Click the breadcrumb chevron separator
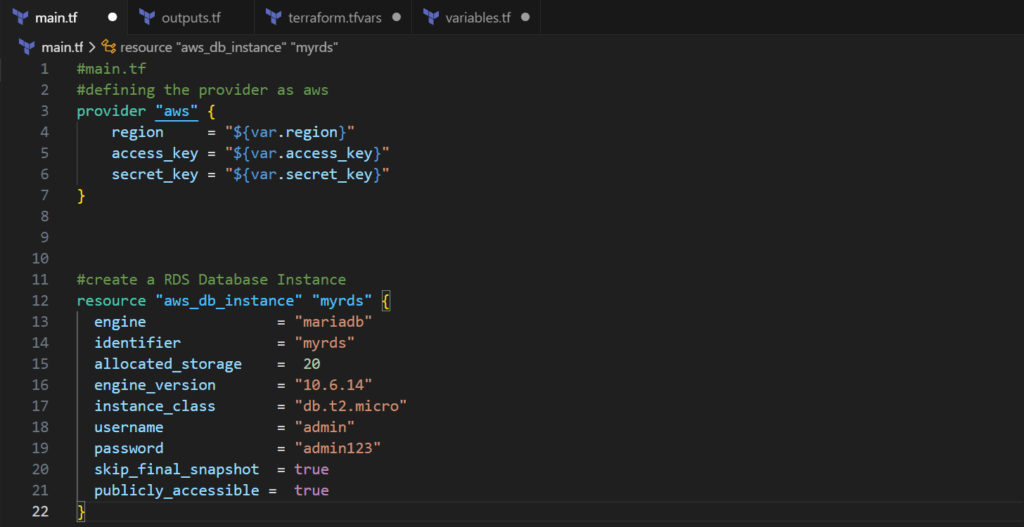This screenshot has width=1024, height=527. pos(92,47)
